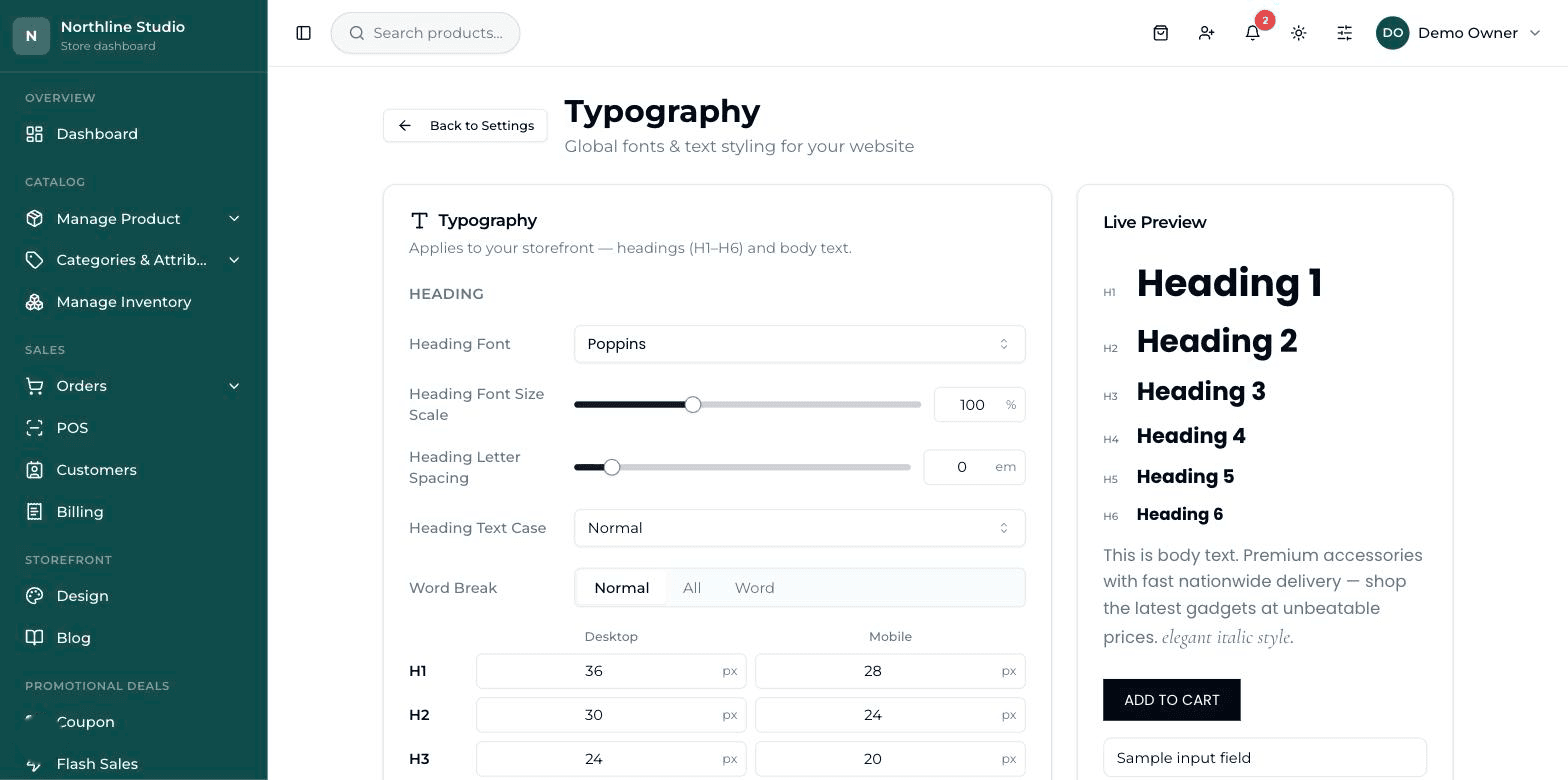Expand the Categories & Attributes chevron
This screenshot has width=1568, height=780.
pyautogui.click(x=234, y=260)
